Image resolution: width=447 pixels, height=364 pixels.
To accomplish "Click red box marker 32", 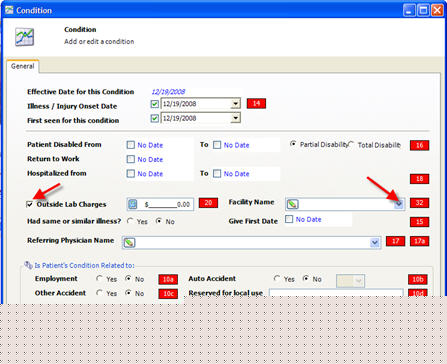I will tap(419, 203).
